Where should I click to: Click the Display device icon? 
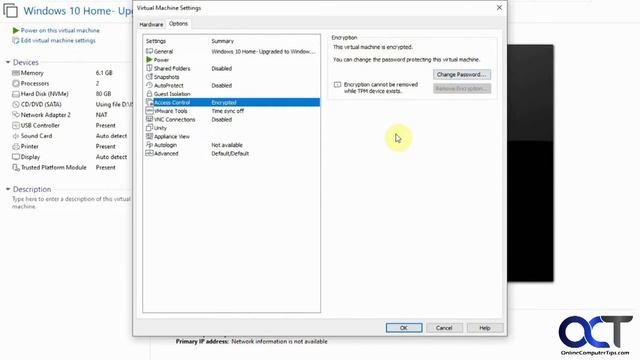[16, 157]
